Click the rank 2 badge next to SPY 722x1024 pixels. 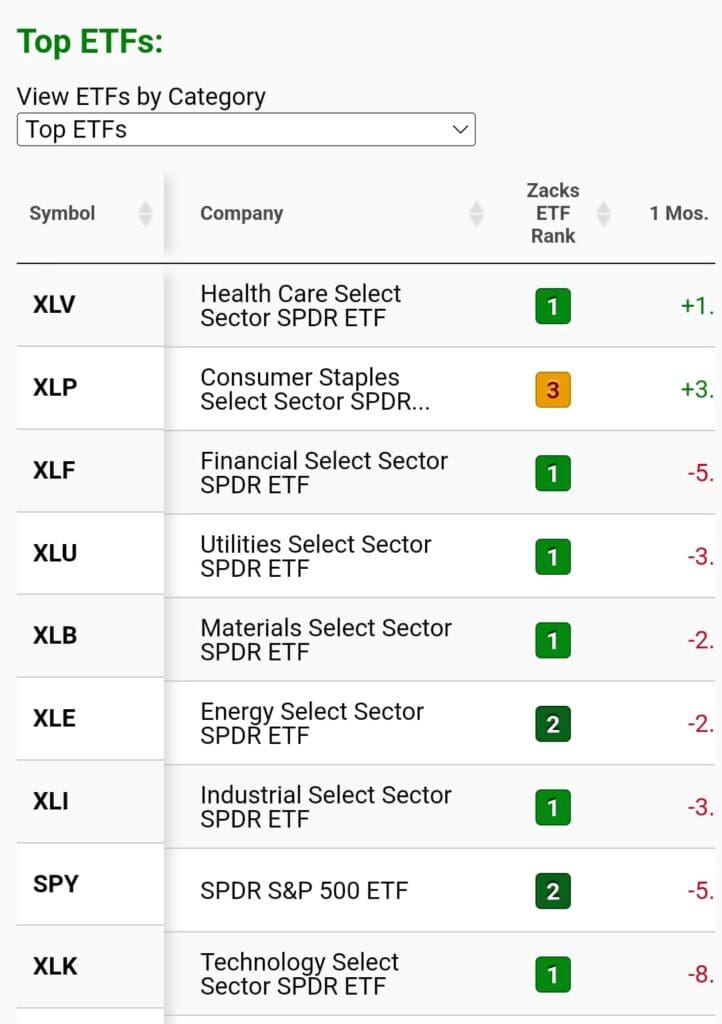click(x=552, y=889)
